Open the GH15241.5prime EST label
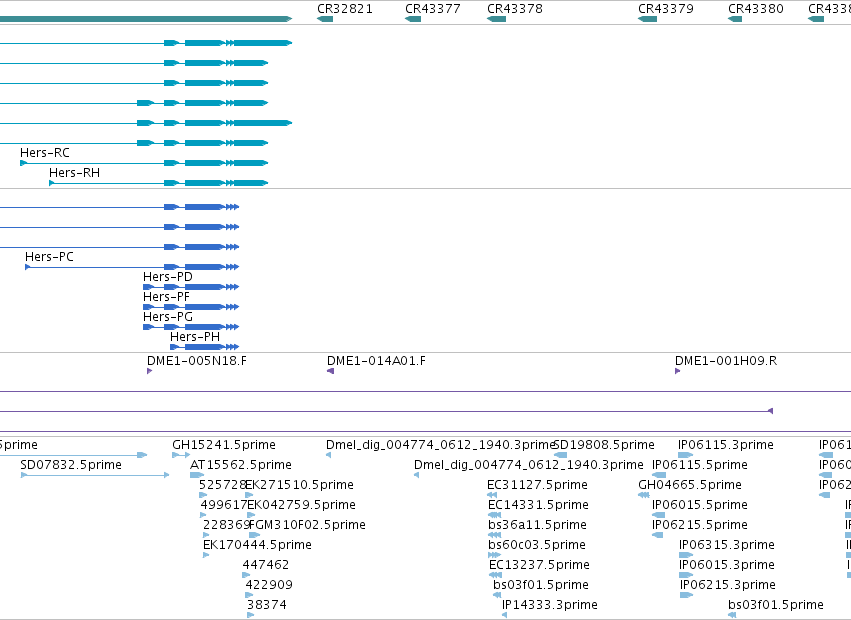 (224, 445)
